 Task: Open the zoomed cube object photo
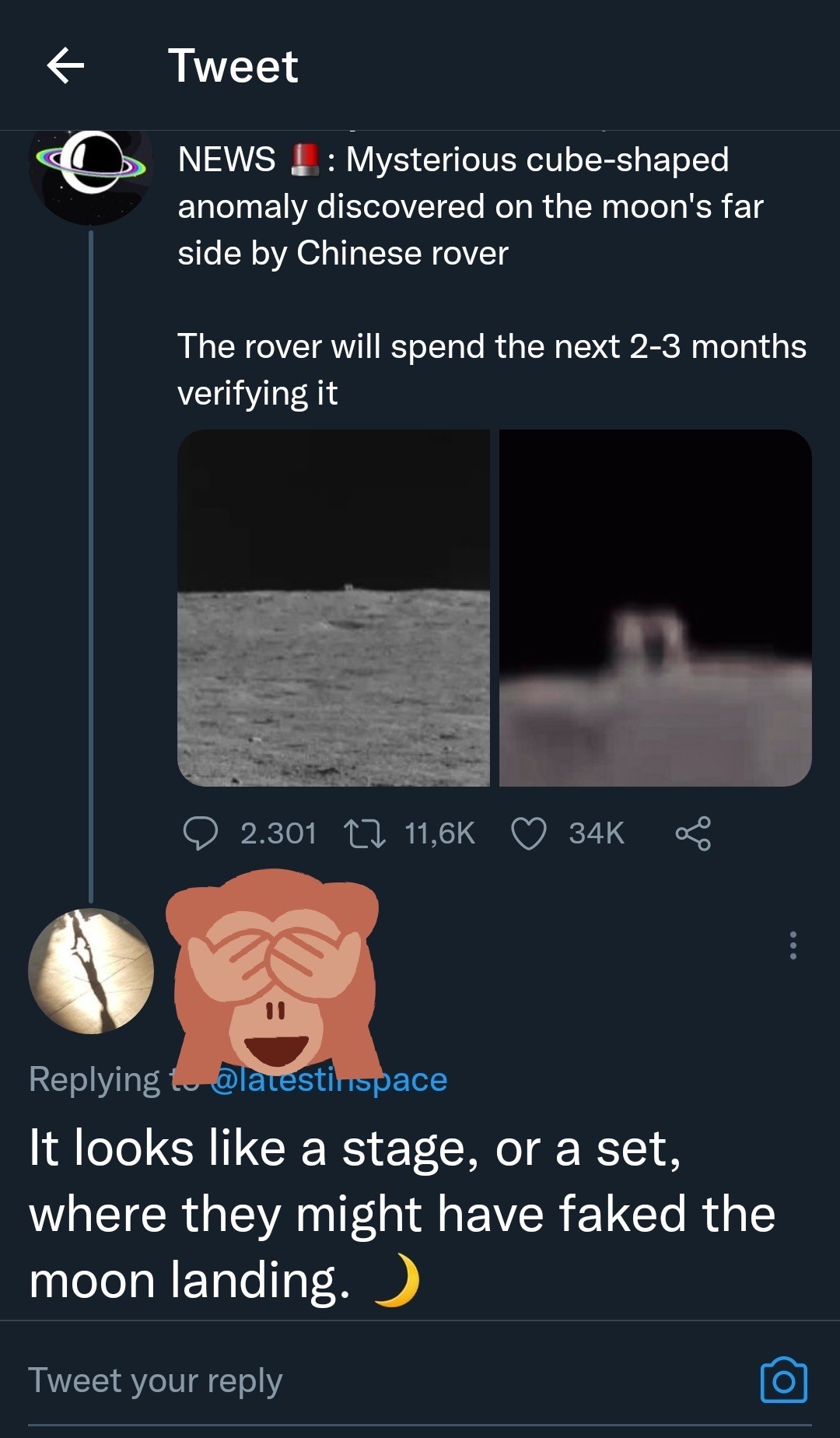click(655, 608)
